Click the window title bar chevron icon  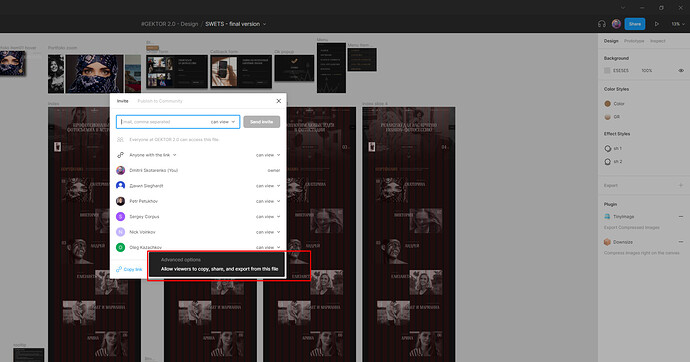point(623,7)
